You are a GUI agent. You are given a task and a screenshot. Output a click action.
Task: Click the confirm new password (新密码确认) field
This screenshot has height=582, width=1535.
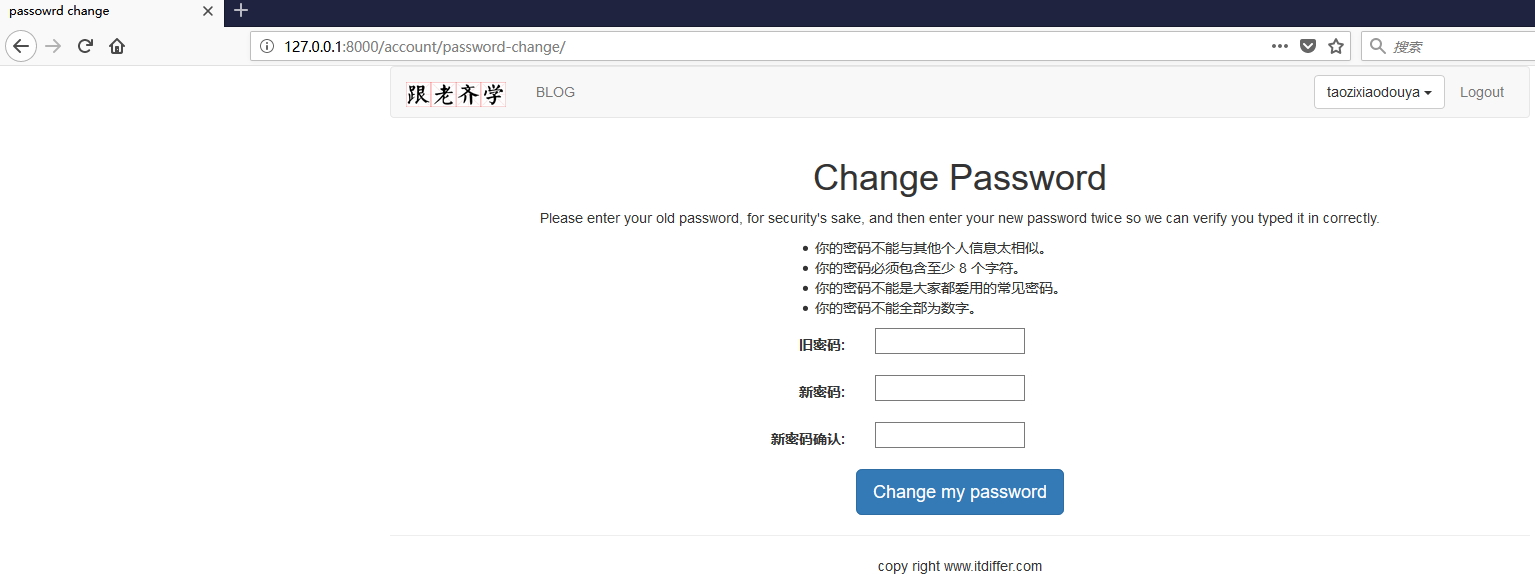tap(949, 435)
